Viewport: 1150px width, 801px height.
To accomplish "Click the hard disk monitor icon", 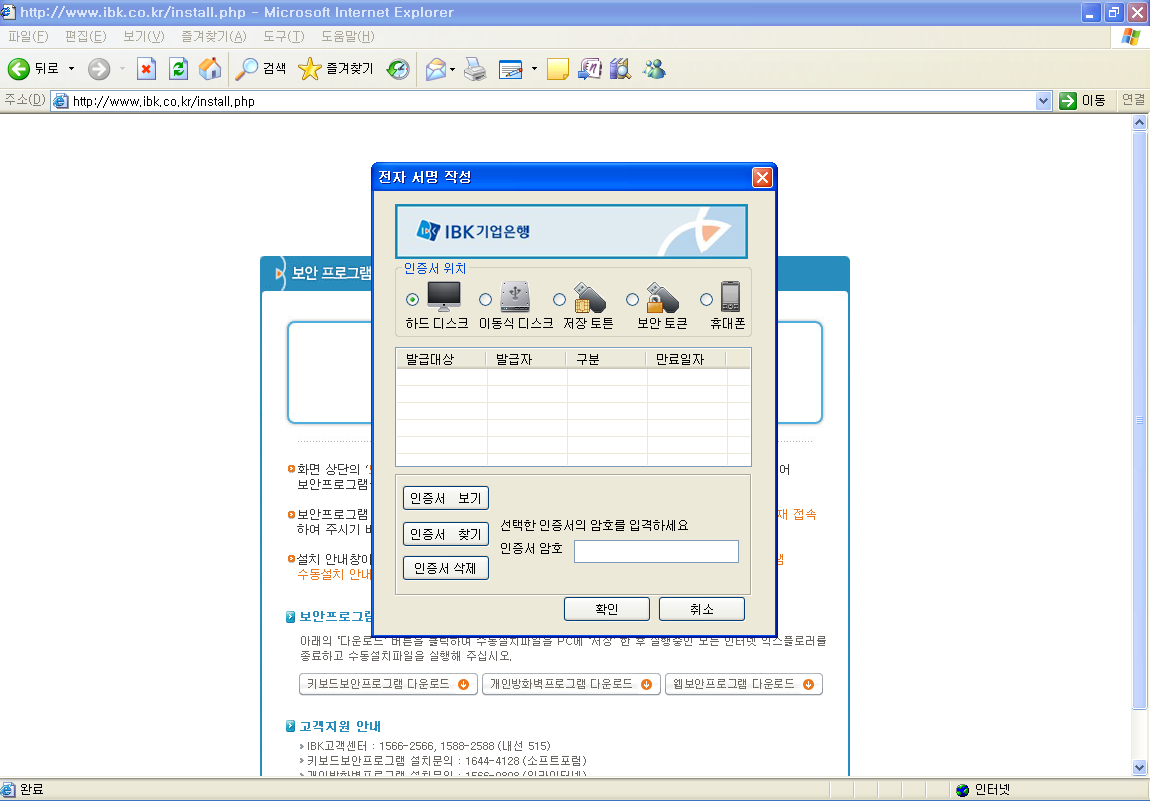I will click(444, 296).
